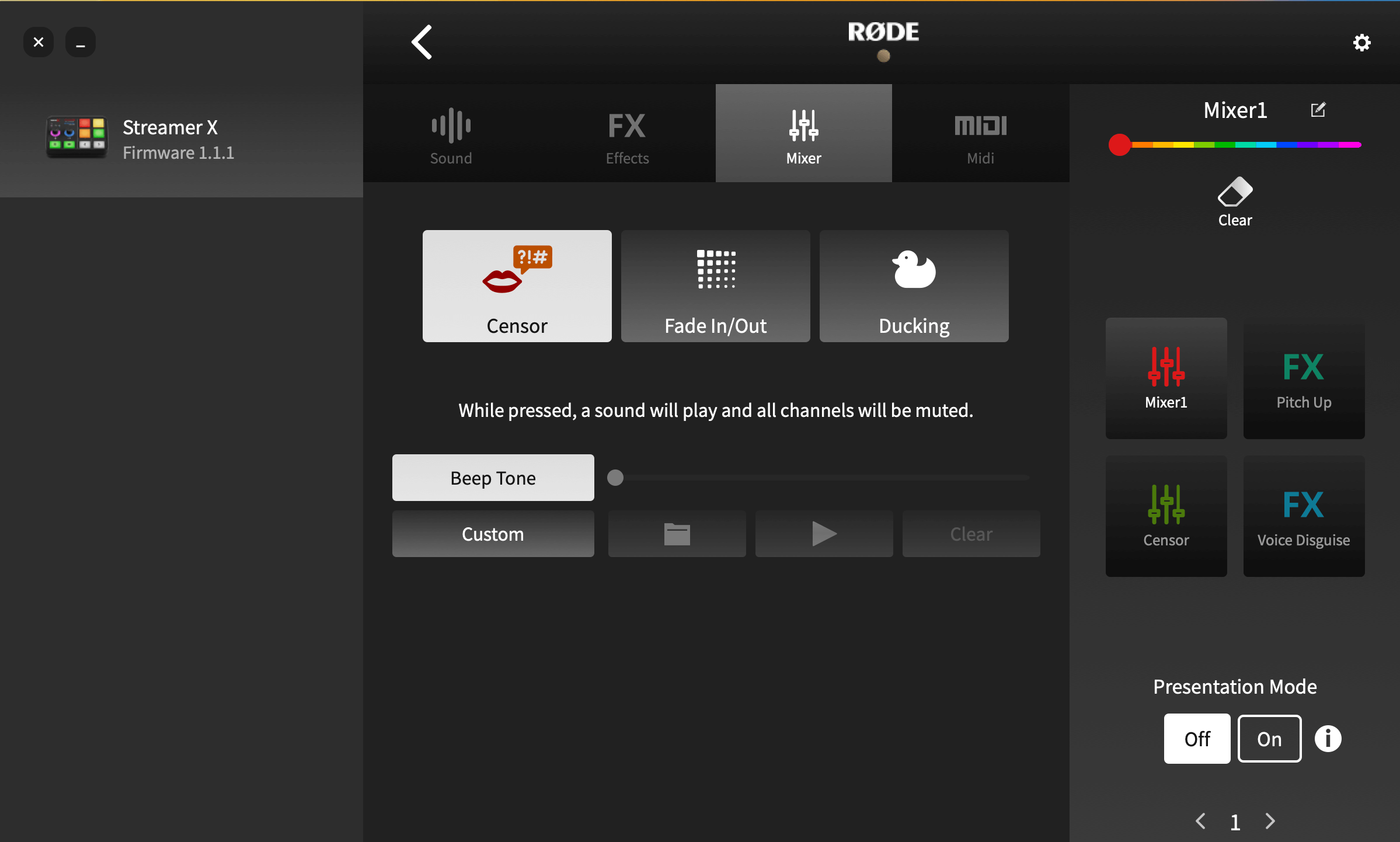Expand the Mixer1 external link icon
The width and height of the screenshot is (1400, 842).
(1318, 110)
